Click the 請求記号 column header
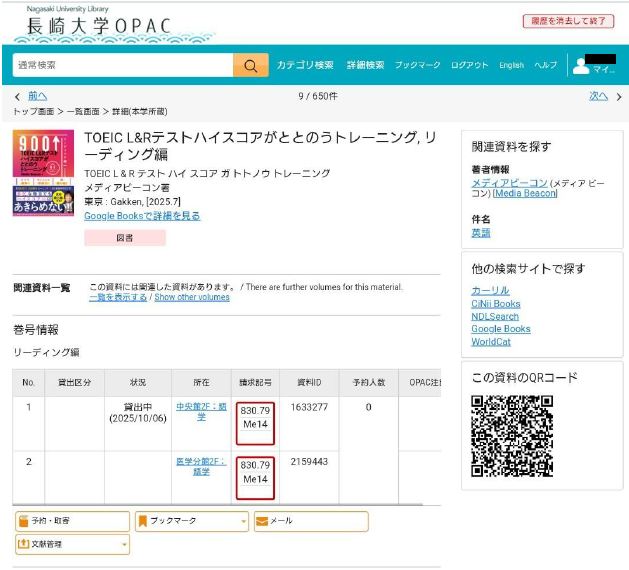Viewport: 629px width, 570px height. (x=255, y=383)
